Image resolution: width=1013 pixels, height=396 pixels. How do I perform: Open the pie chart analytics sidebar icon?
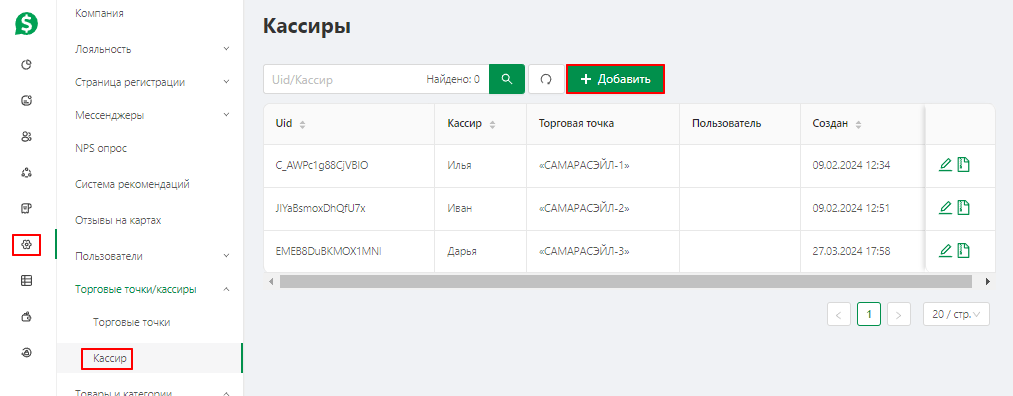[x=26, y=65]
